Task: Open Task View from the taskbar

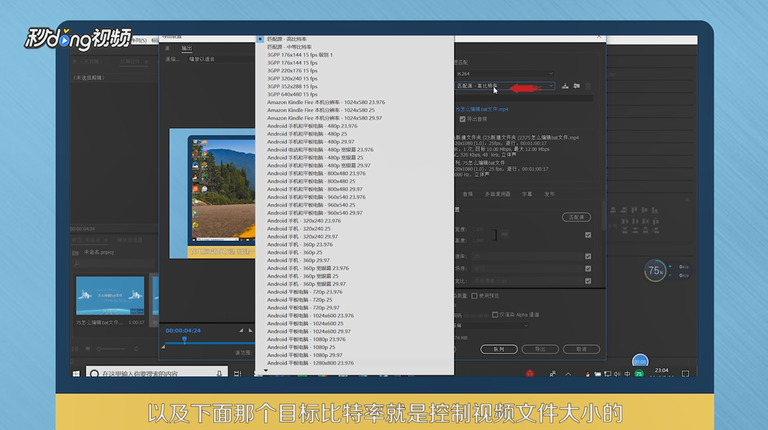Action: 238,374
